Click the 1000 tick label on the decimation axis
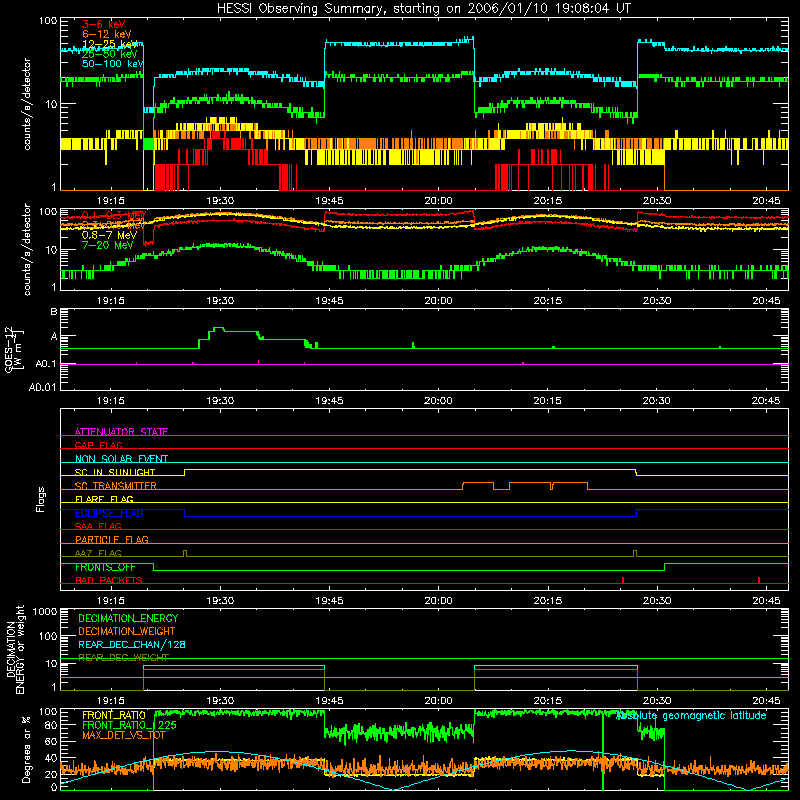 pos(45,612)
